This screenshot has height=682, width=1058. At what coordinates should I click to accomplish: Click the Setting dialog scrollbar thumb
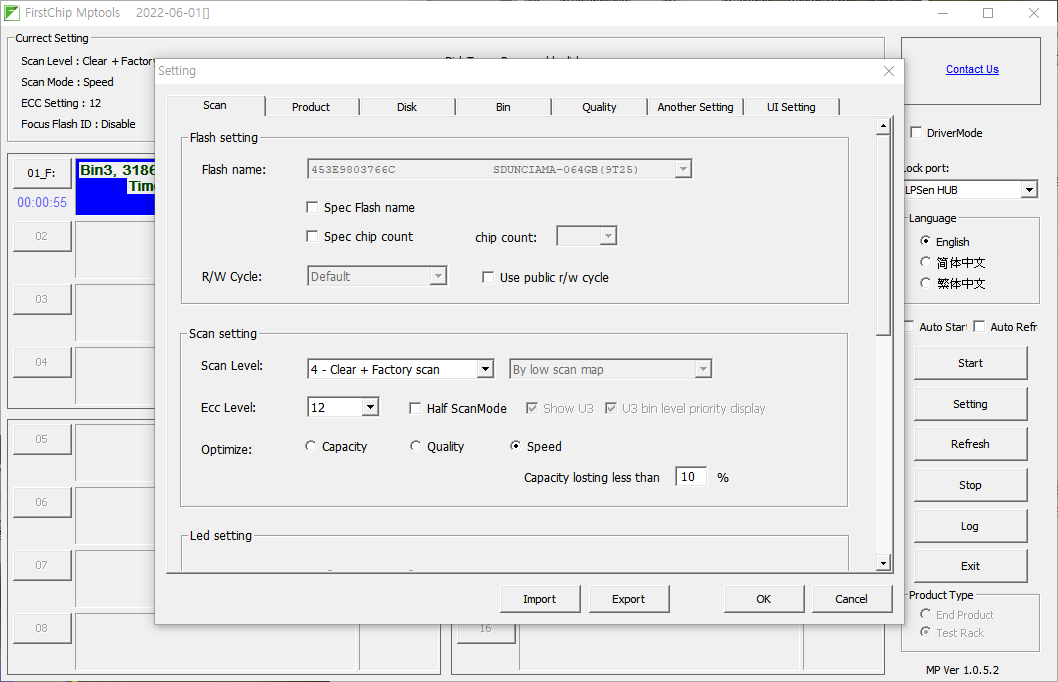[x=883, y=234]
